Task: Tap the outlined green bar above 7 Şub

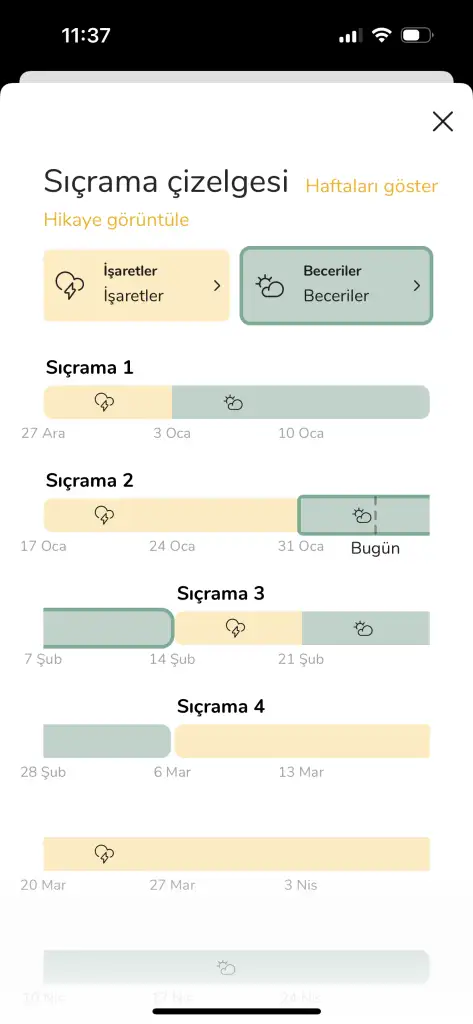Action: [x=108, y=628]
